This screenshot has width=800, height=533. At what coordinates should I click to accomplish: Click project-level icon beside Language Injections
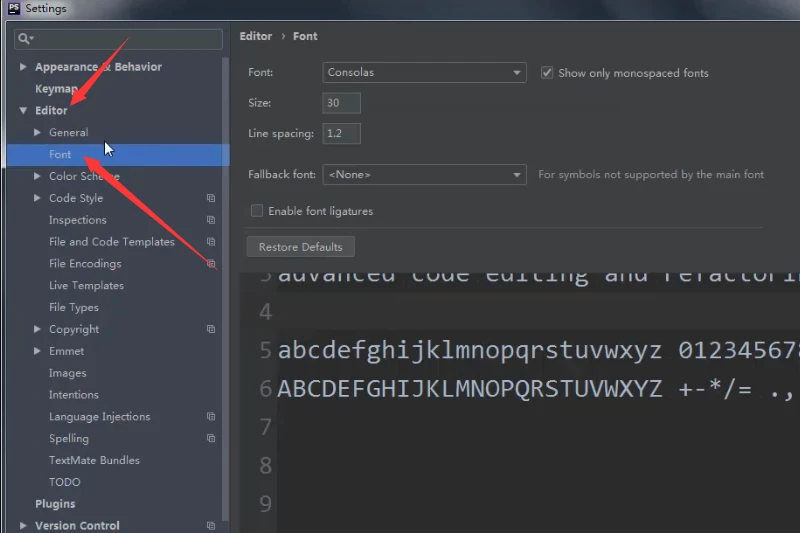211,417
